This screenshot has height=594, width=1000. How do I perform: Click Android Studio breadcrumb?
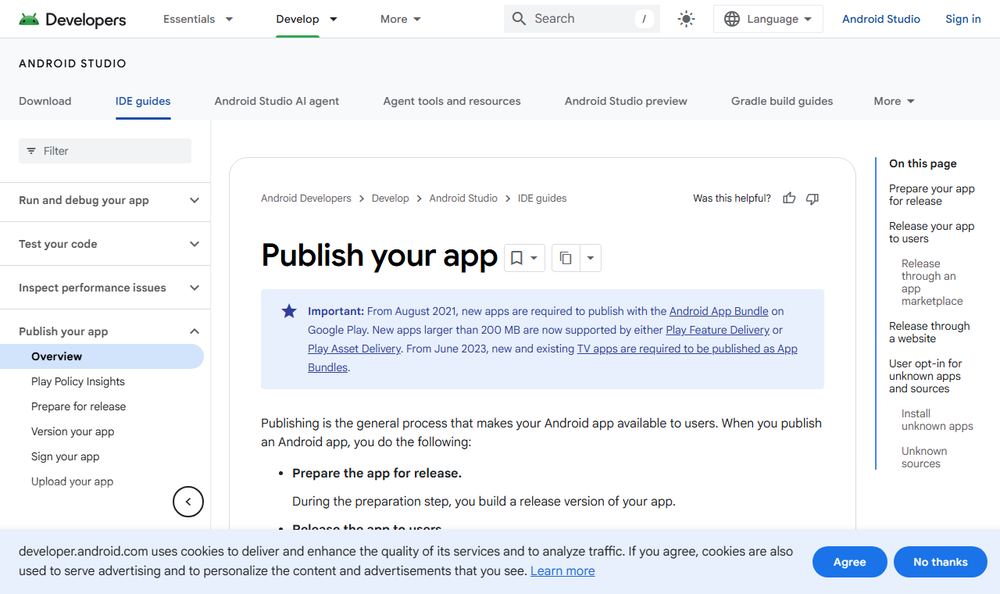point(463,198)
